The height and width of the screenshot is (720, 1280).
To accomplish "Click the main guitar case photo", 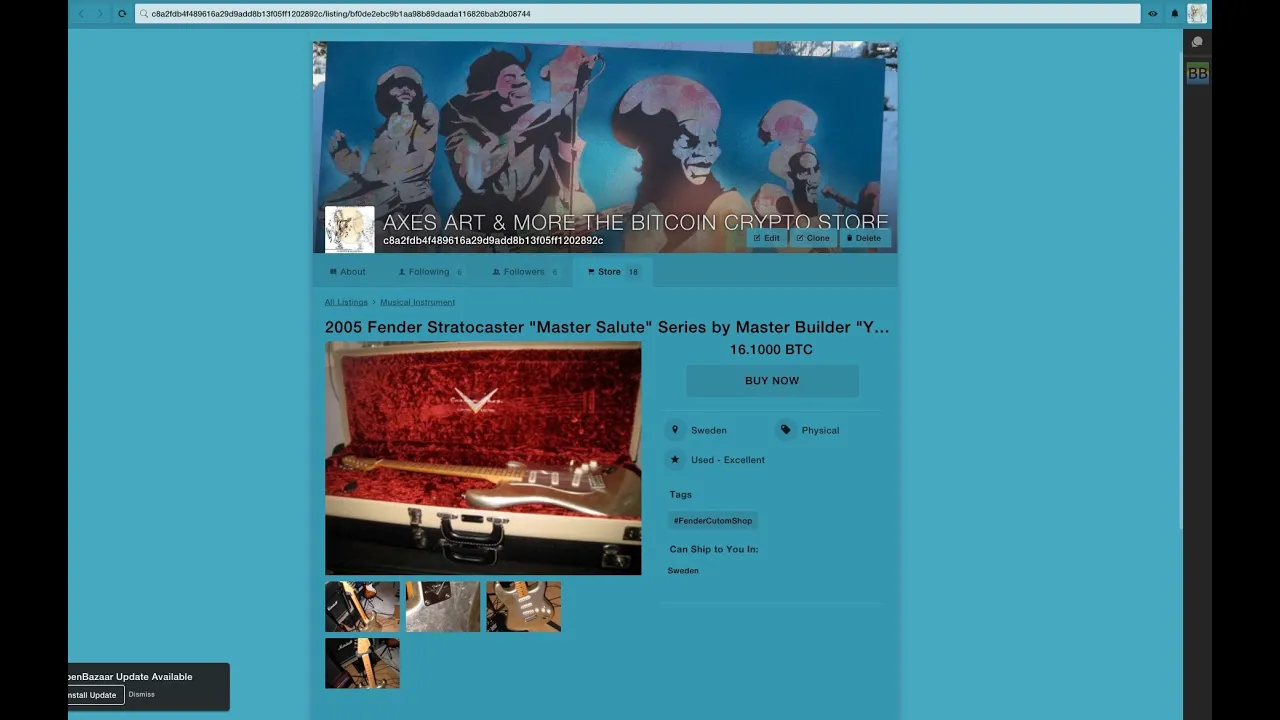I will [483, 458].
